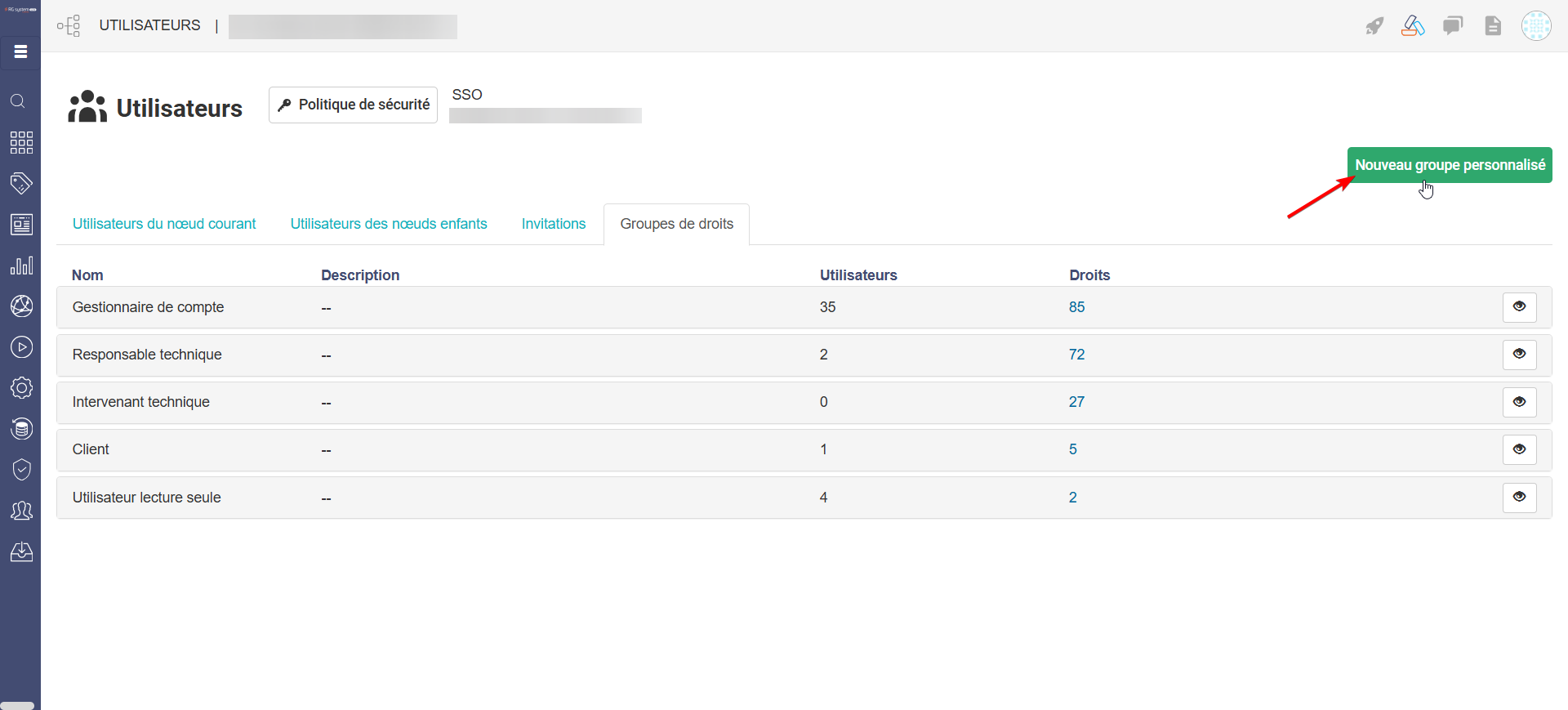View details of Responsable technique group

click(x=1519, y=355)
